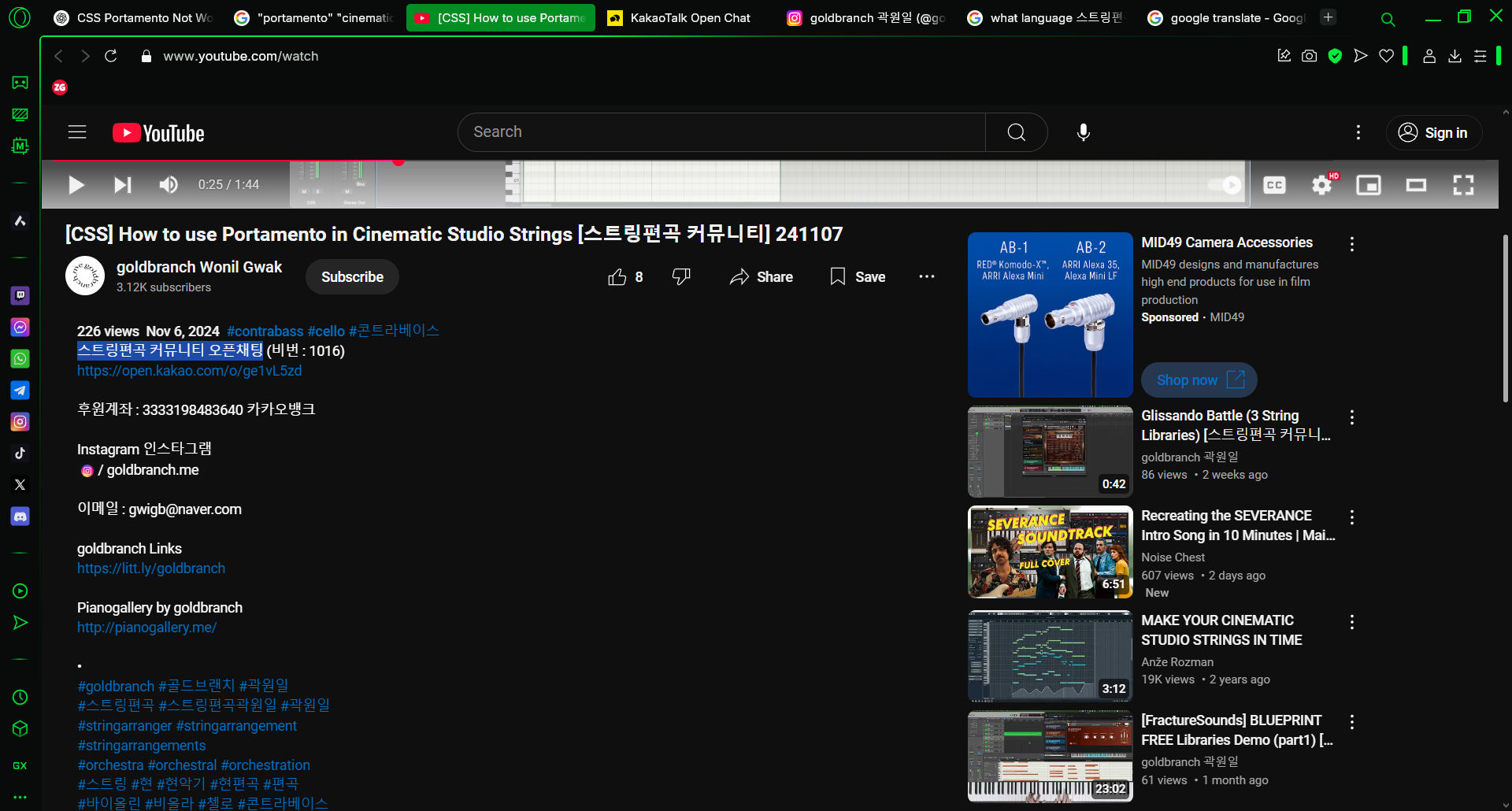Toggle theater mode

pyautogui.click(x=1416, y=185)
